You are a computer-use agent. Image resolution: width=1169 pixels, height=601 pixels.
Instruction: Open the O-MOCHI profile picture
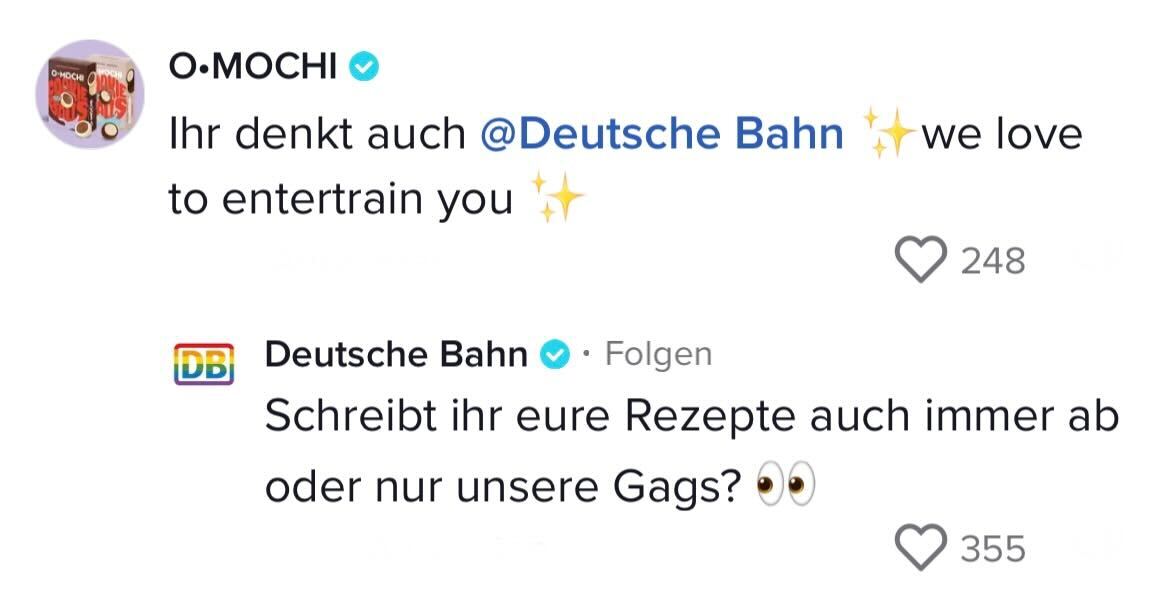pos(89,94)
